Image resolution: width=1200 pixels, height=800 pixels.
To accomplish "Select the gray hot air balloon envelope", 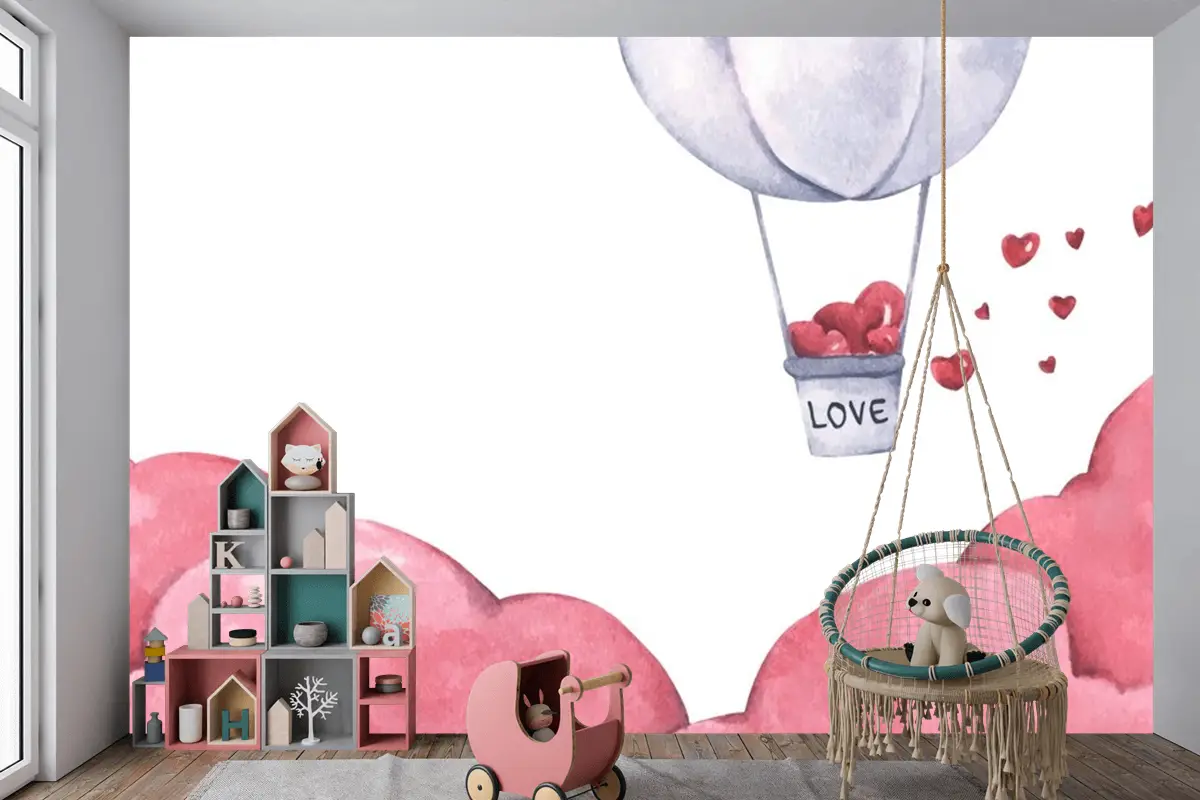I will (x=823, y=110).
